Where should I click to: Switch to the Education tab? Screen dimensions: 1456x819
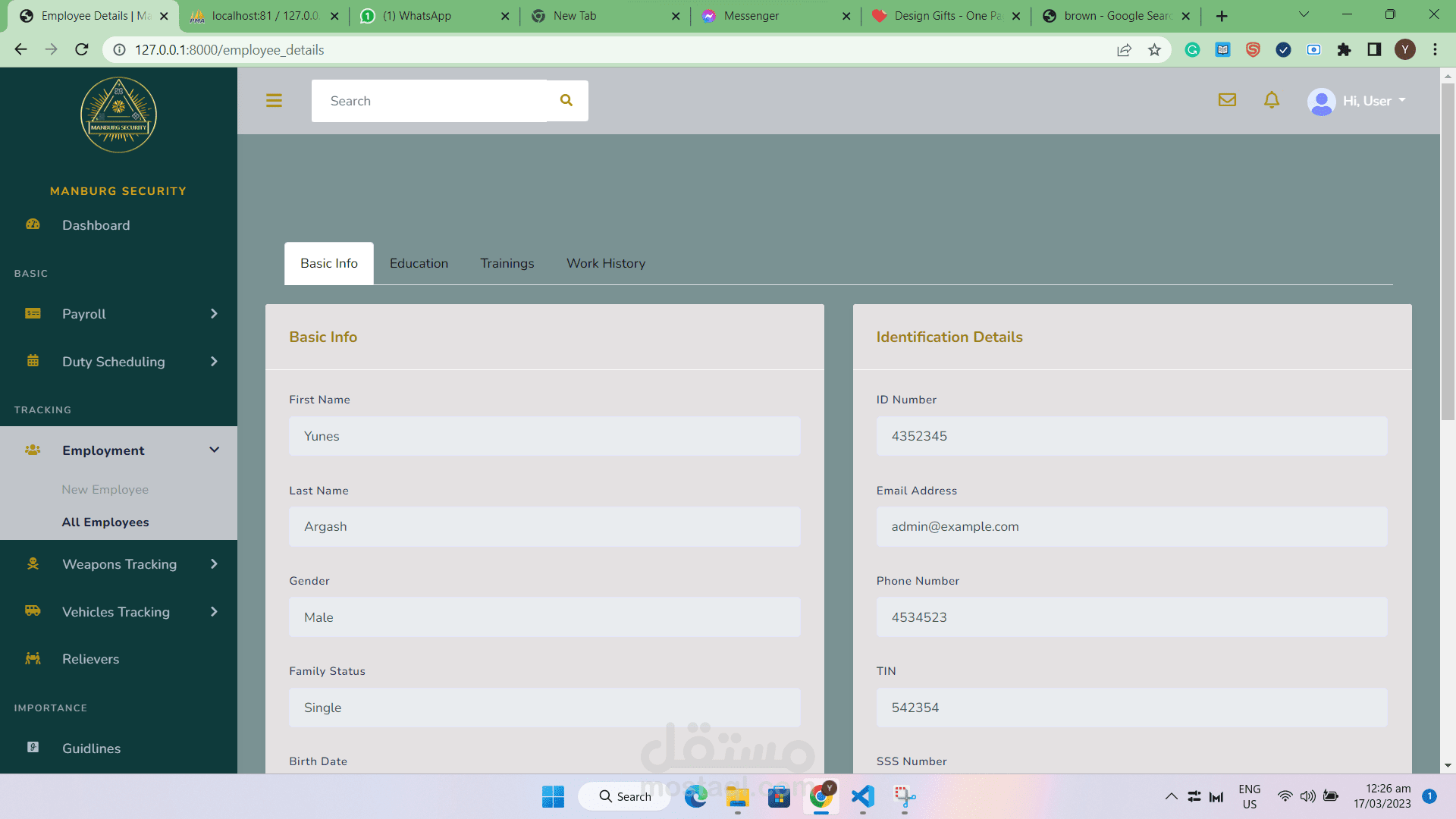coord(419,263)
